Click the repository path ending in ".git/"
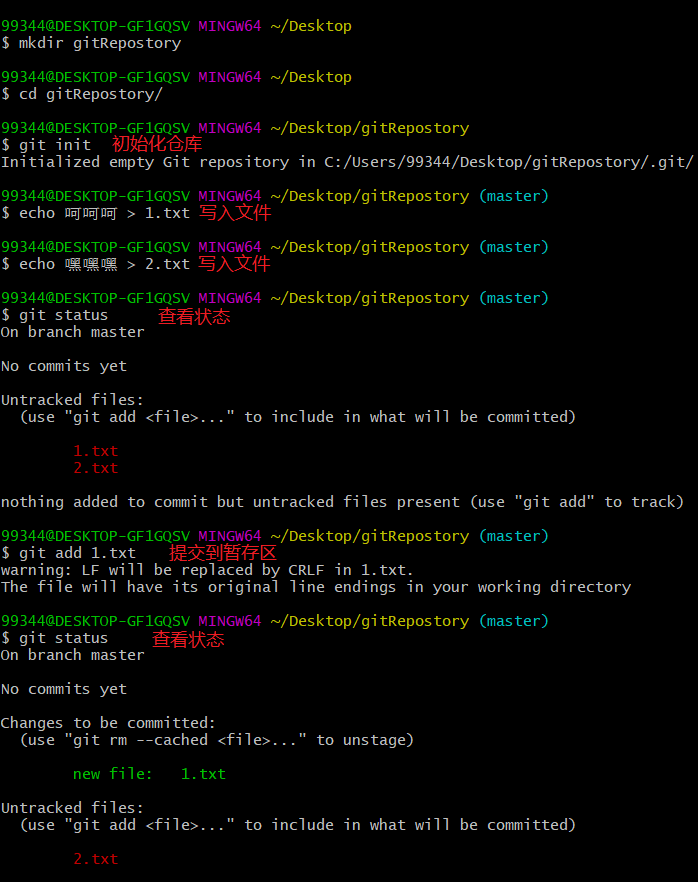 click(x=508, y=162)
